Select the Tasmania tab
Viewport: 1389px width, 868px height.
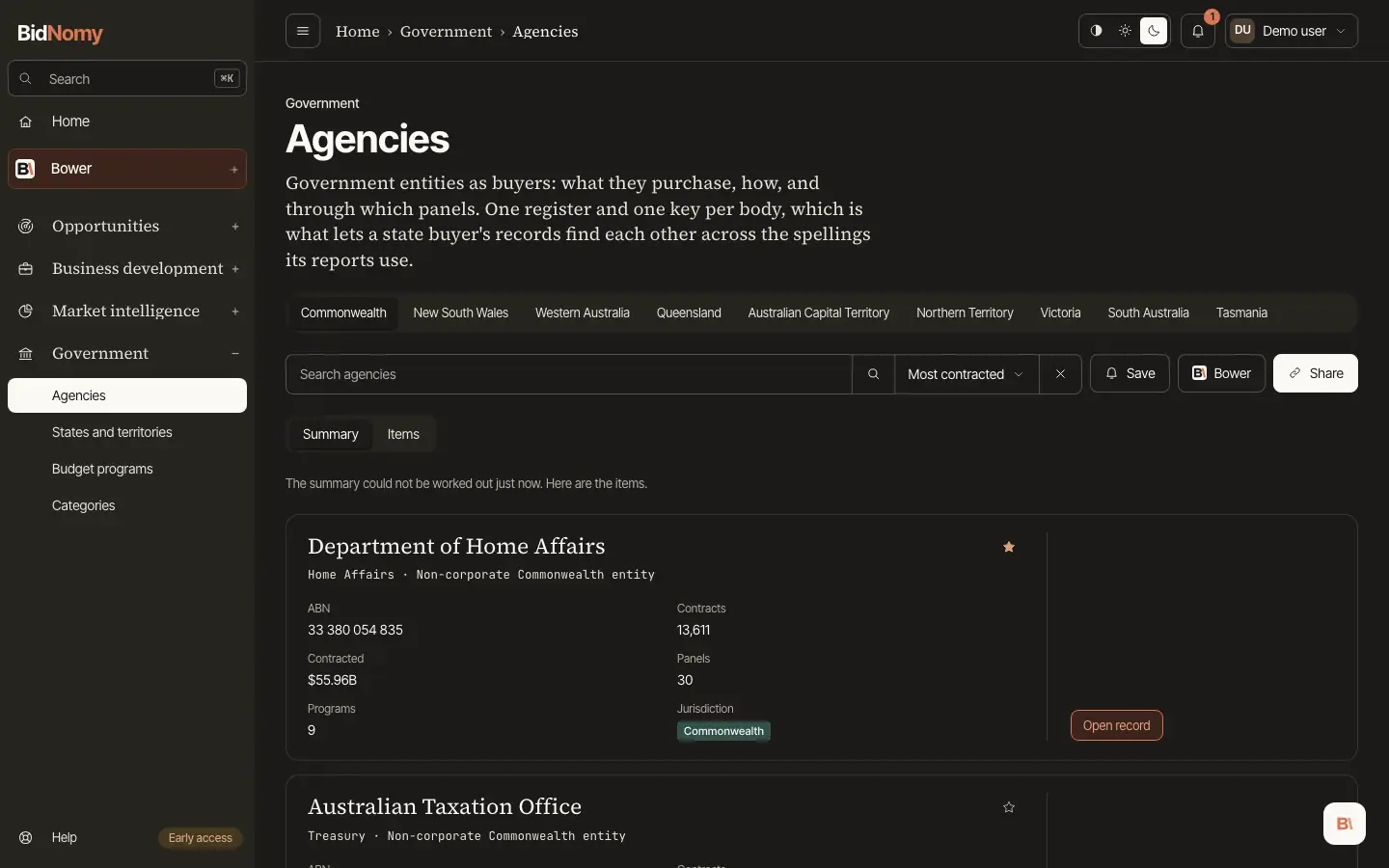click(x=1241, y=313)
